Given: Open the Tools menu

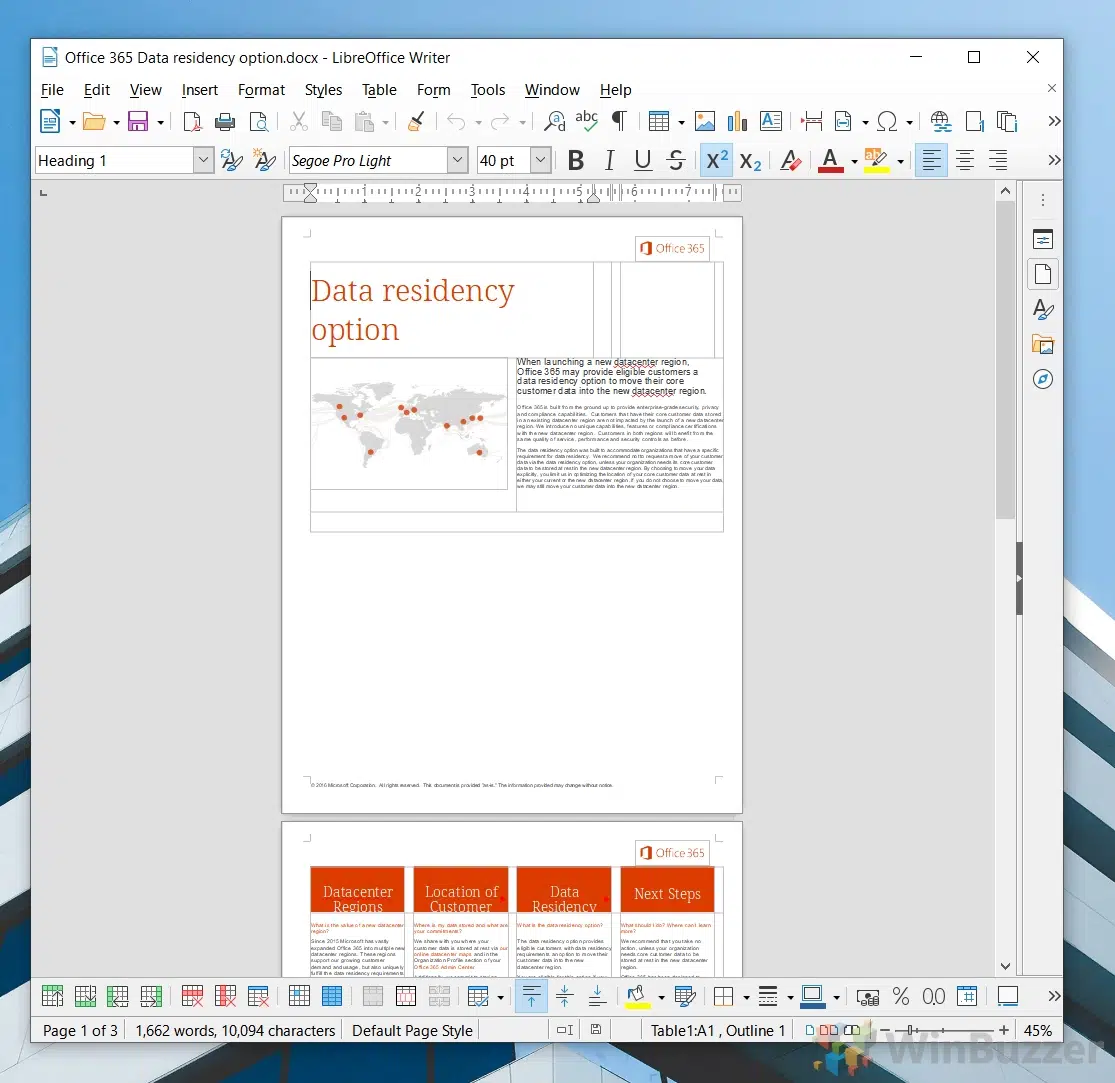Looking at the screenshot, I should (x=488, y=90).
